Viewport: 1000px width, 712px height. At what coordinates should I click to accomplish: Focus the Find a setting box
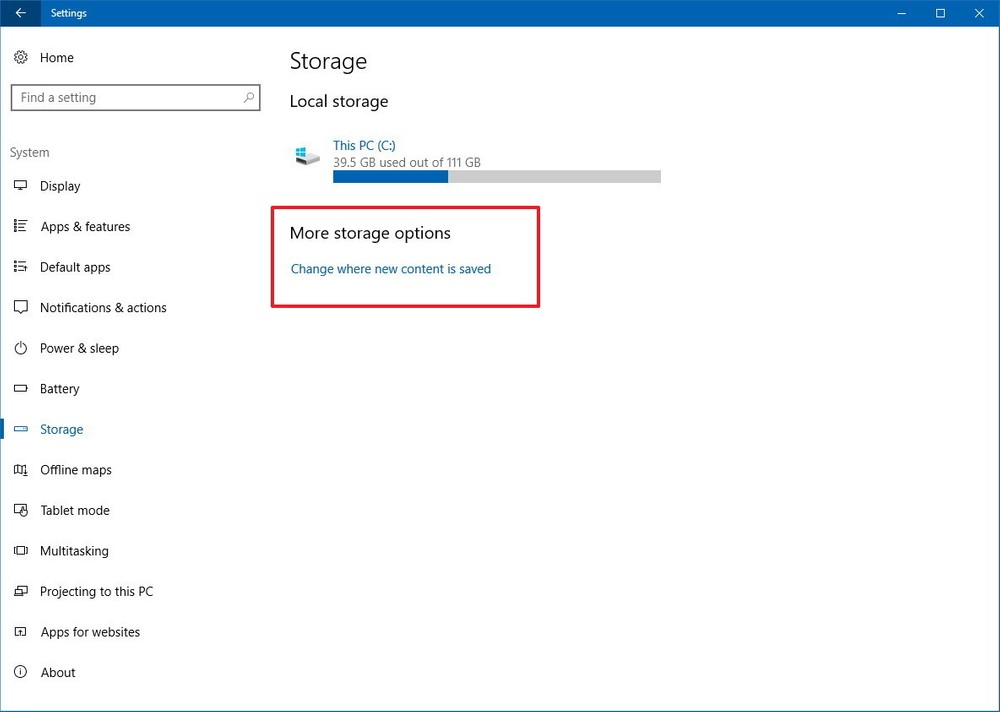coord(135,98)
